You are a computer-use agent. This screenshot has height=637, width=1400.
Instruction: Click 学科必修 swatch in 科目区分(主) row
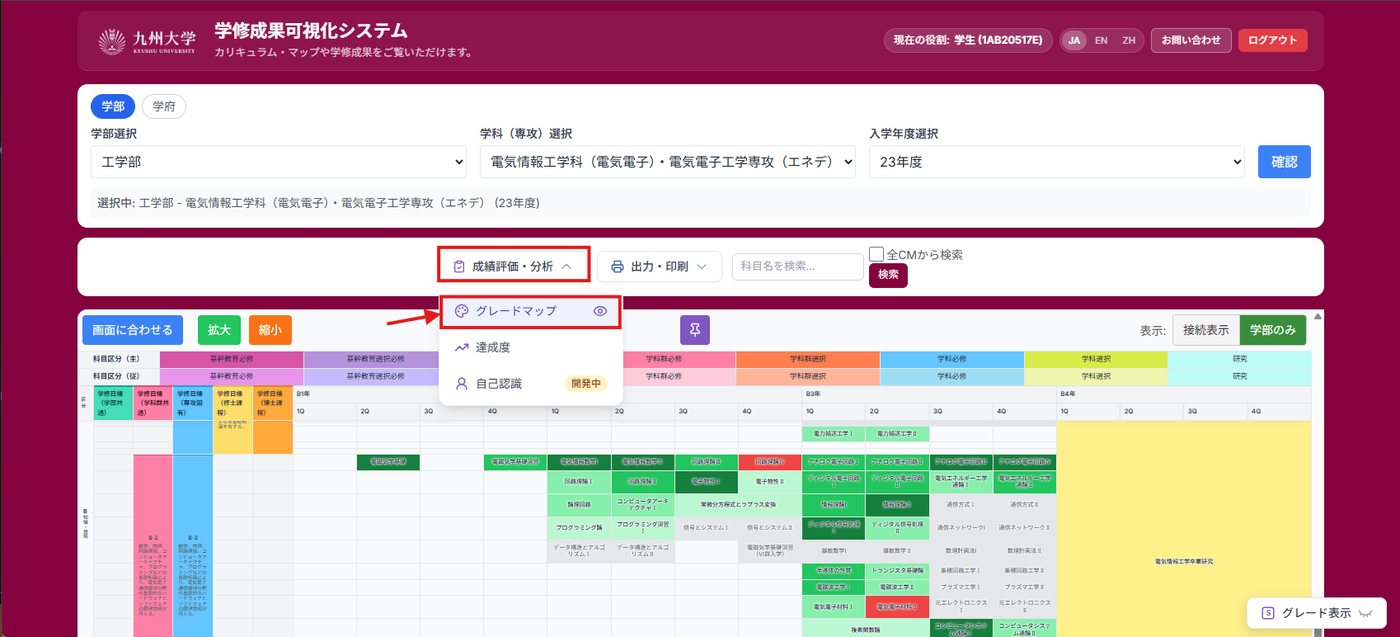(951, 359)
